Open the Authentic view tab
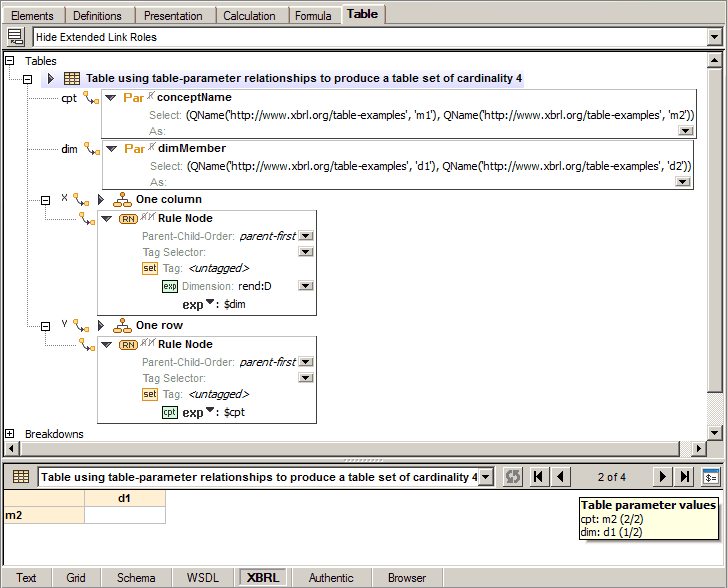This screenshot has height=588, width=728. (x=331, y=577)
